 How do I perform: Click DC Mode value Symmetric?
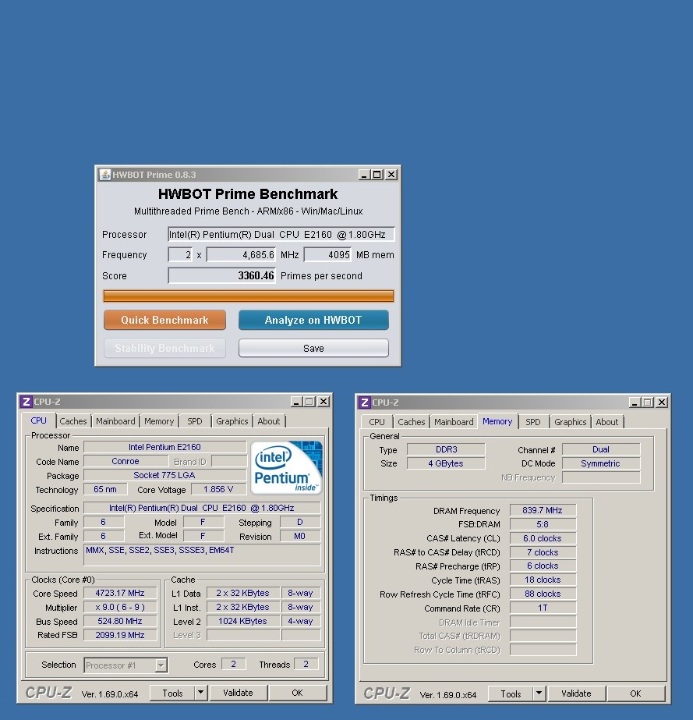pos(601,464)
